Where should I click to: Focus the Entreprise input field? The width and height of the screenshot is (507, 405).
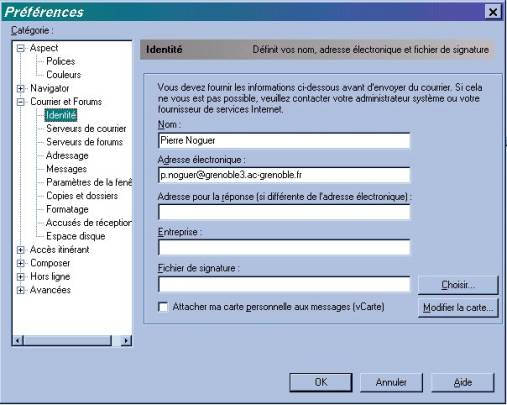[284, 248]
